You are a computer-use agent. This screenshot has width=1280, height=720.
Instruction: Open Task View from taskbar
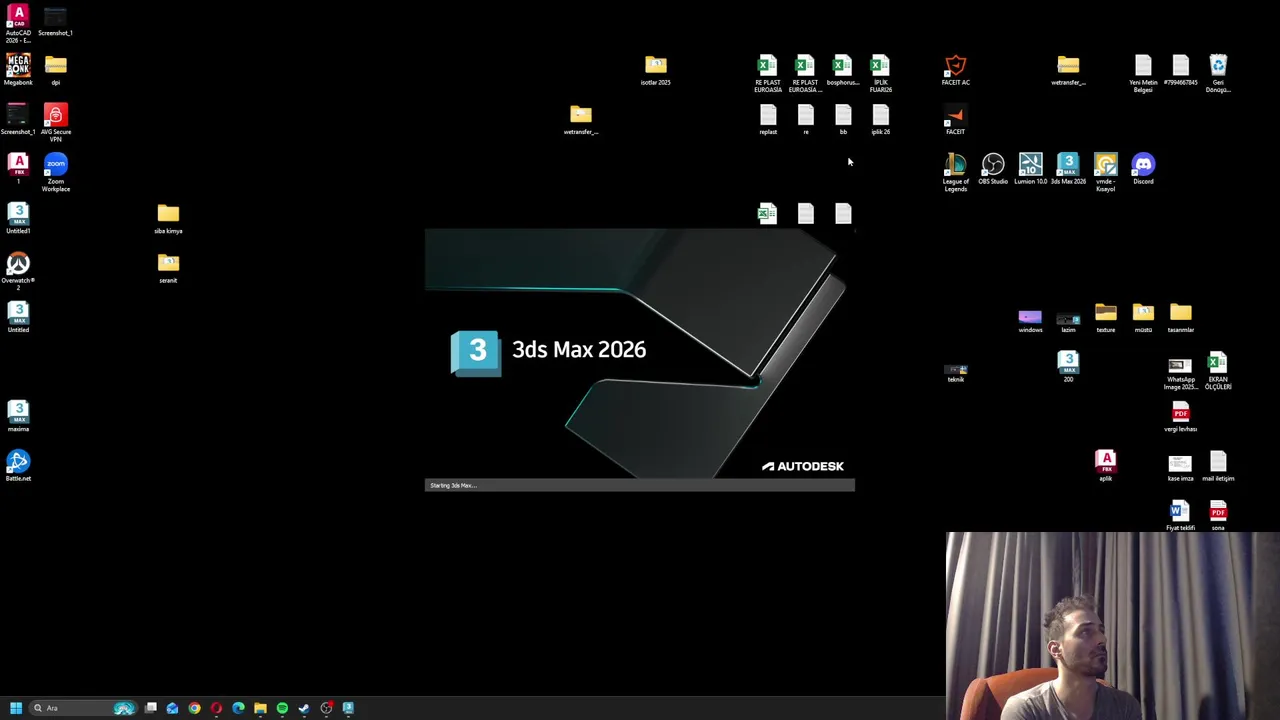(x=151, y=708)
